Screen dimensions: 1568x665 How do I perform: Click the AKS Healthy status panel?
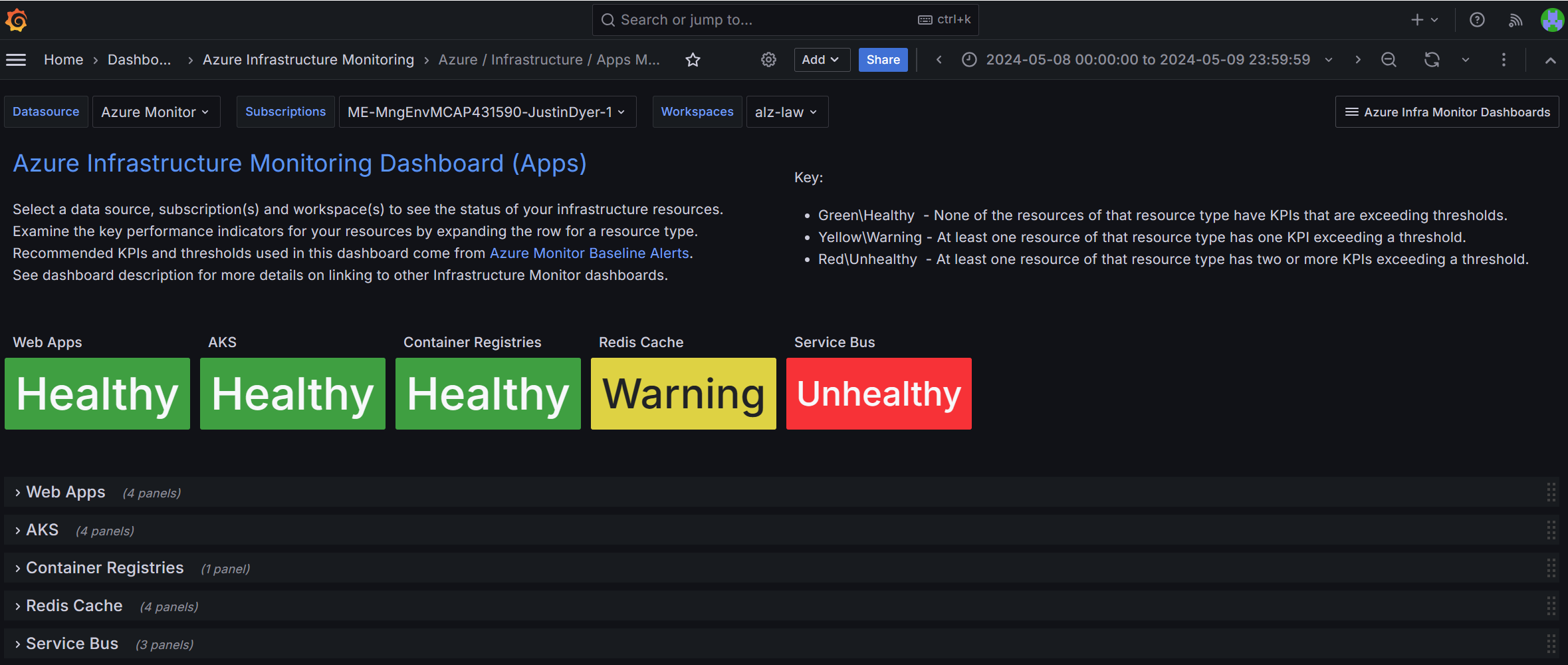(x=292, y=394)
